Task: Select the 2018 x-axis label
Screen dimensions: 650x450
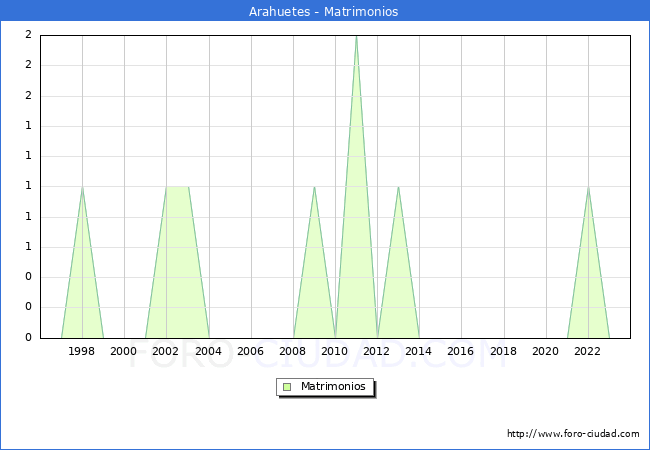Action: tap(503, 351)
